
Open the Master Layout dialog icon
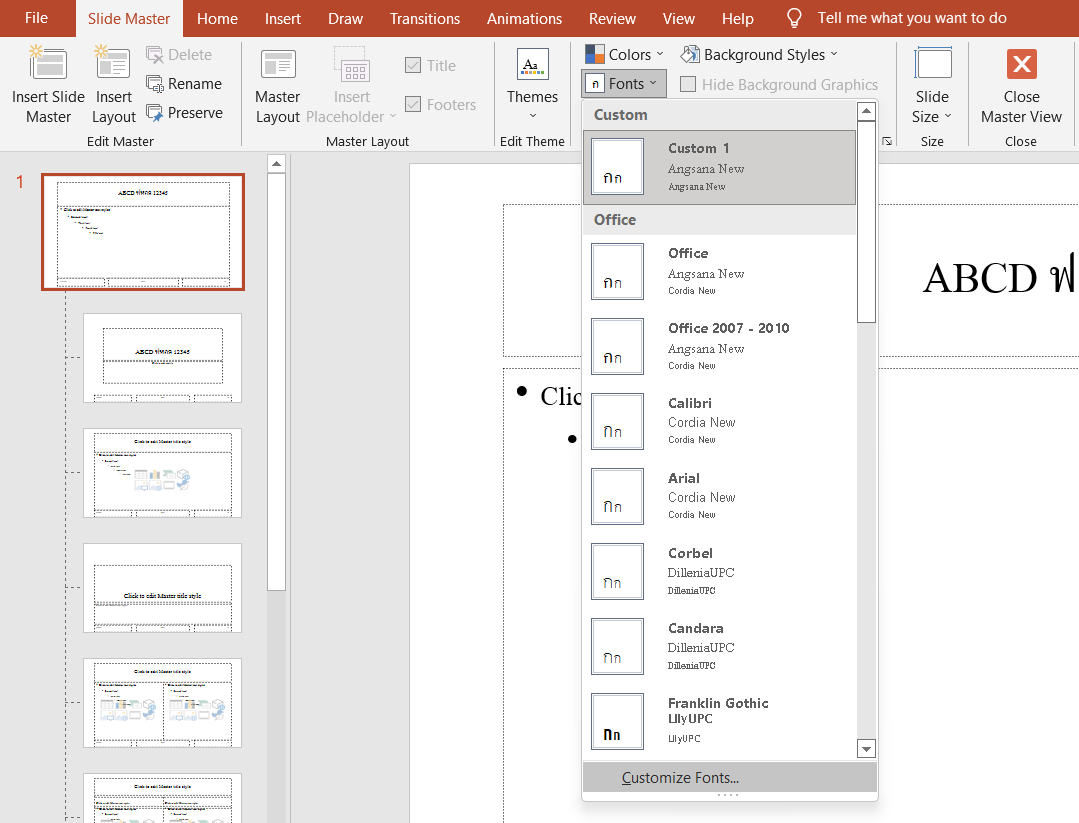coord(278,65)
